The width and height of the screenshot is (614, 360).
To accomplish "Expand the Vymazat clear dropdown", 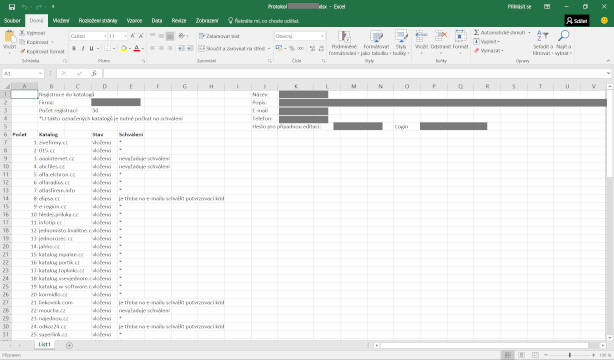I will (502, 51).
